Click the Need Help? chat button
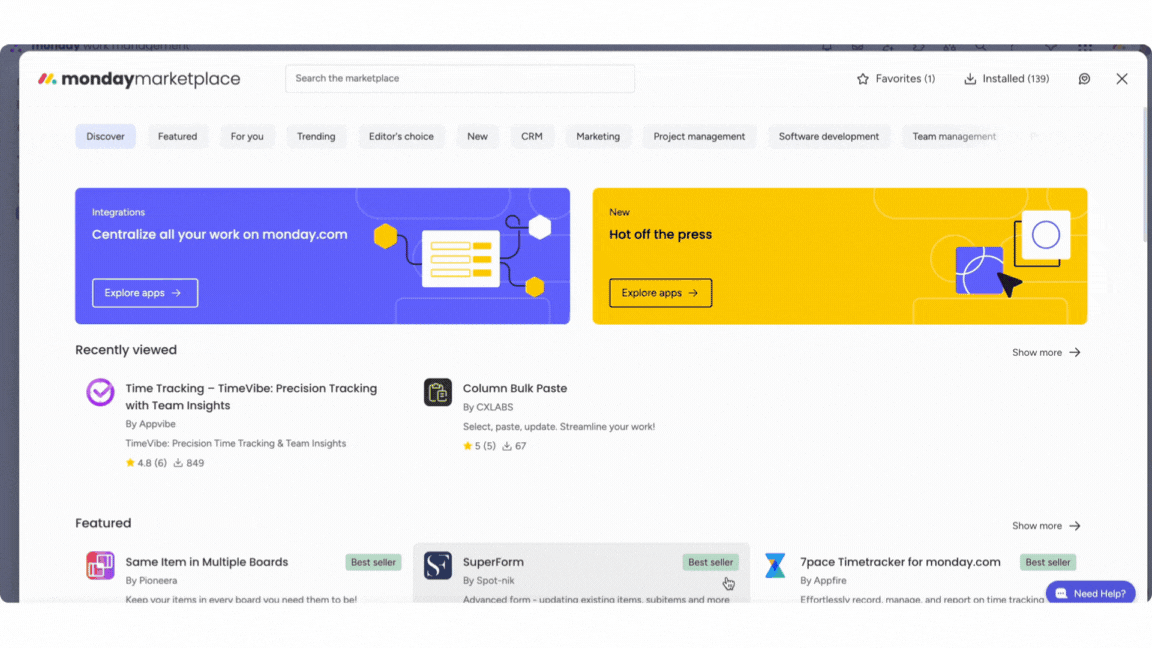This screenshot has width=1152, height=648. [1091, 593]
